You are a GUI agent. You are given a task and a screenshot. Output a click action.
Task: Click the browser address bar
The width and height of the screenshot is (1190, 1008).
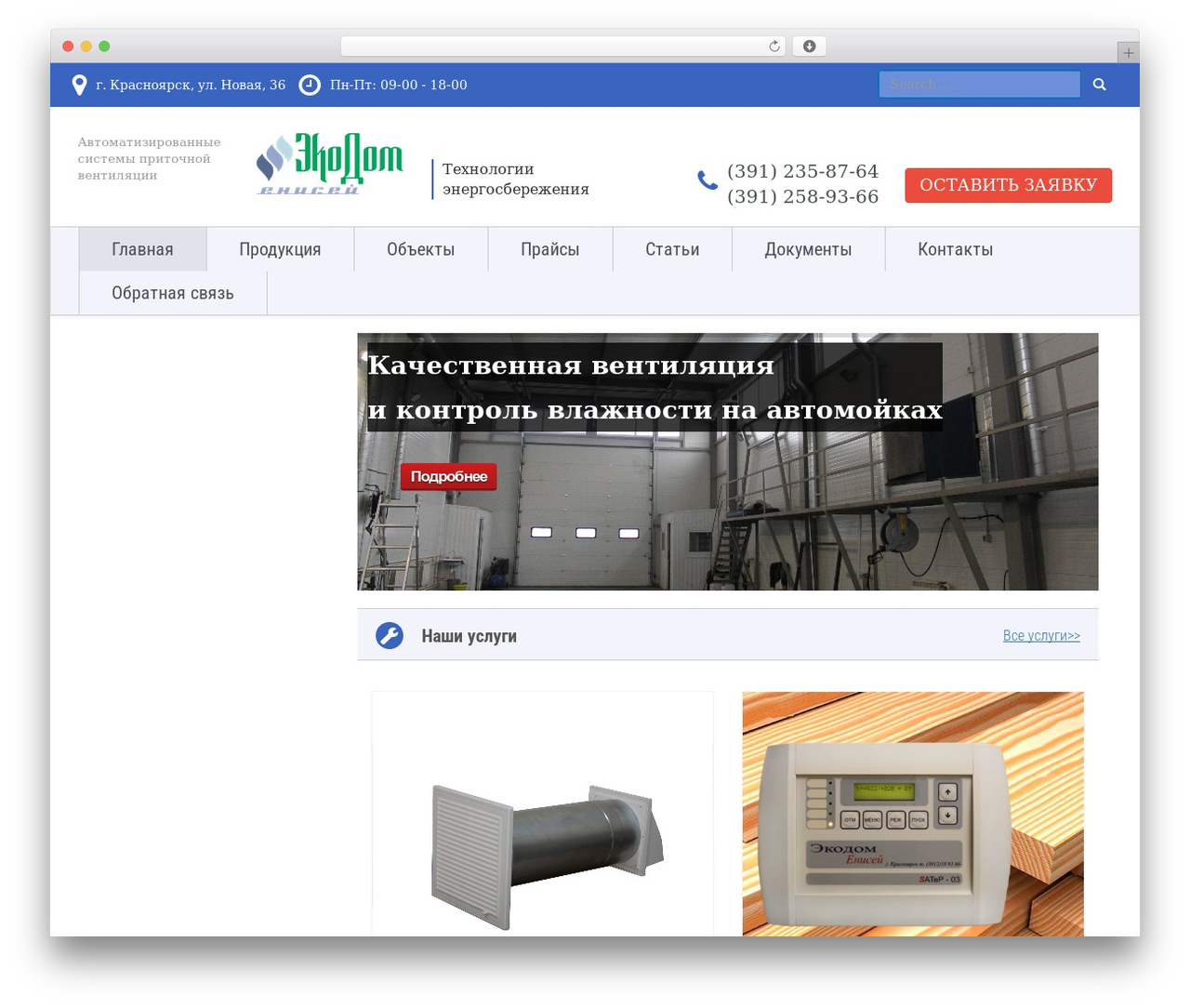(563, 46)
